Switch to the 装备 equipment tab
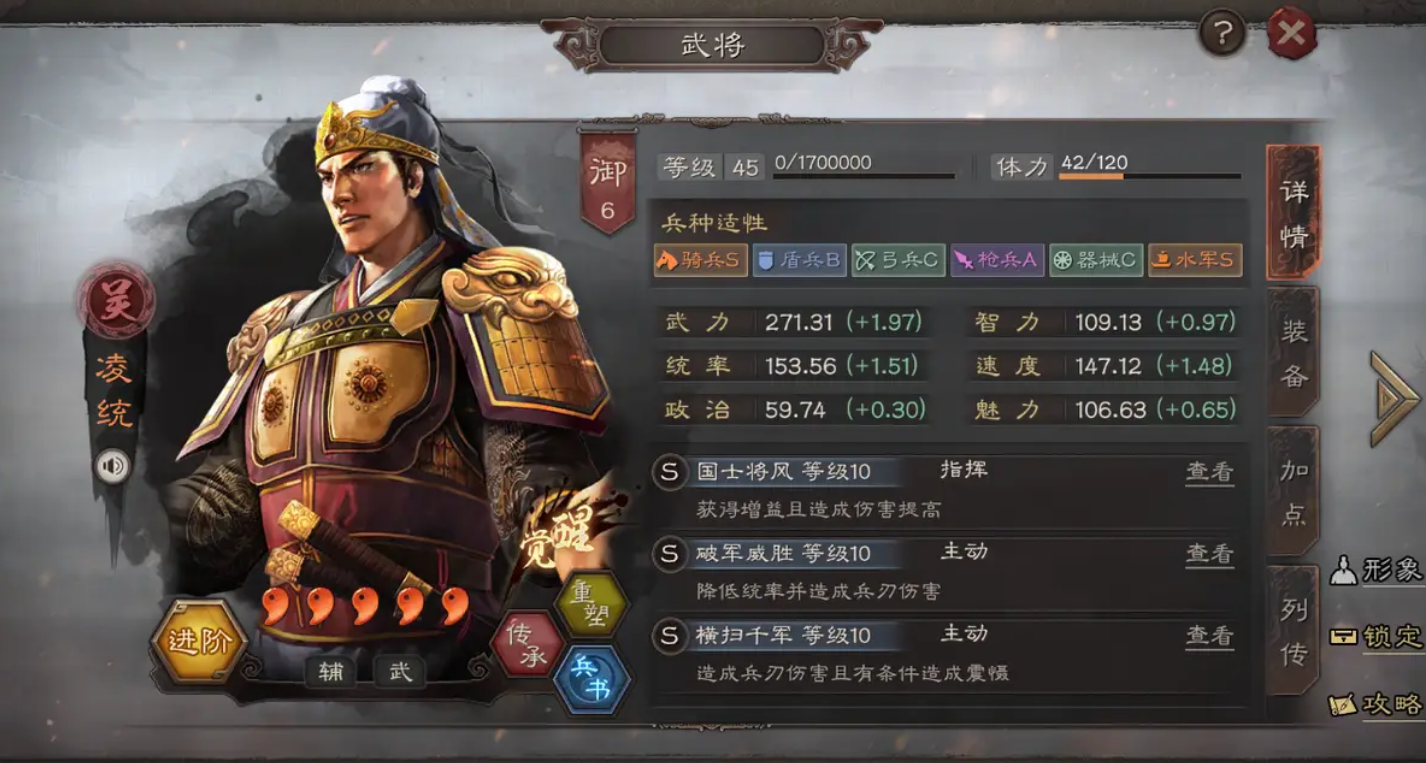 (1293, 353)
